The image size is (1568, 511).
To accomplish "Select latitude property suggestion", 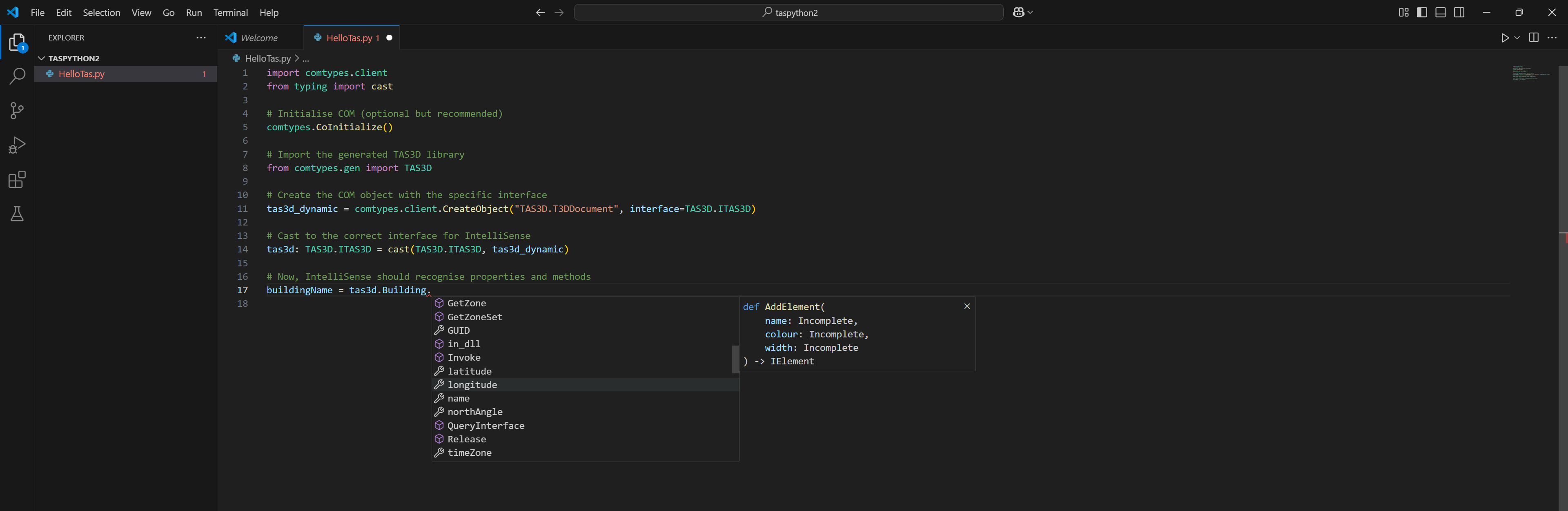I will [586, 371].
